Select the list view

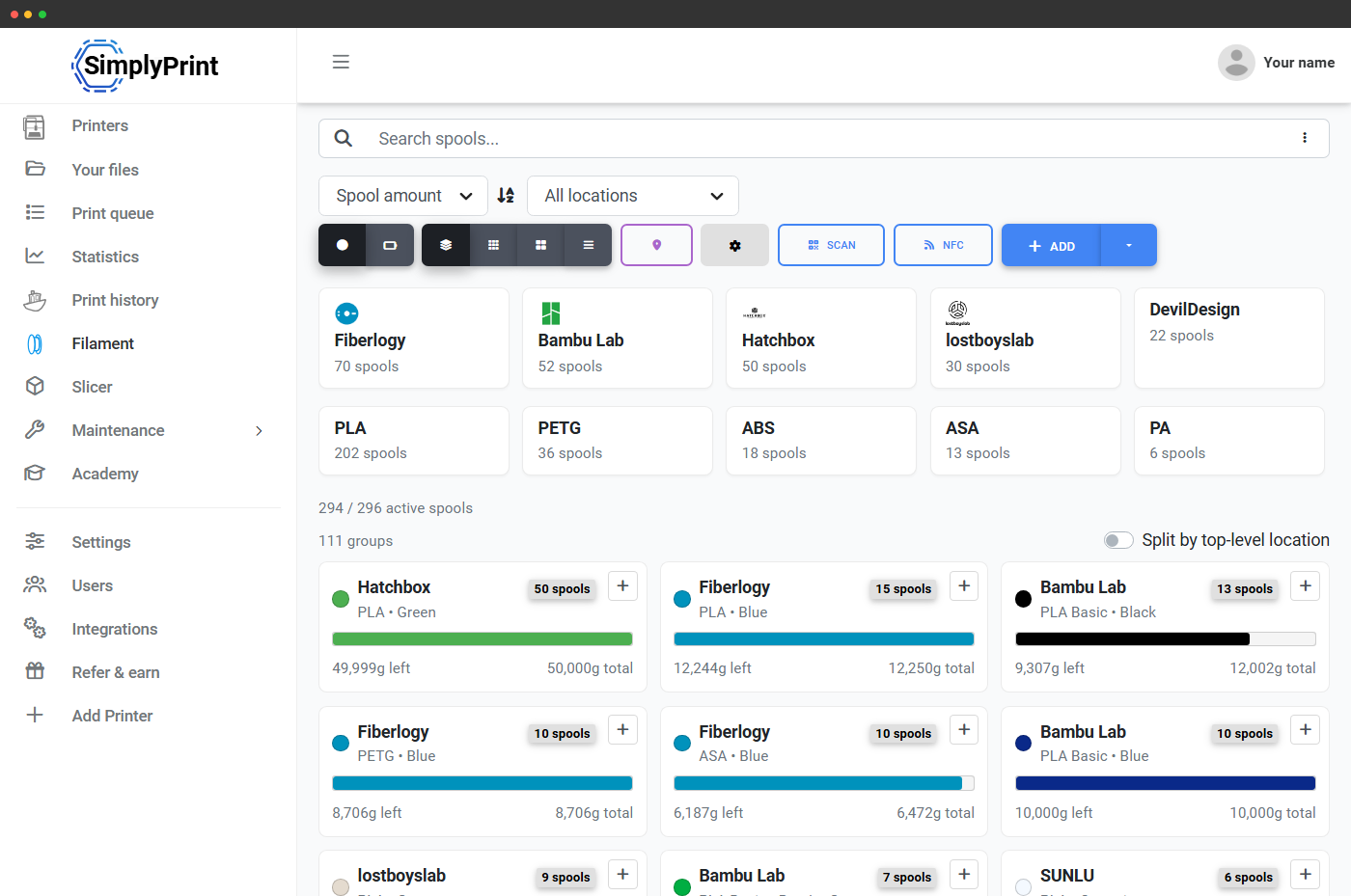(588, 245)
